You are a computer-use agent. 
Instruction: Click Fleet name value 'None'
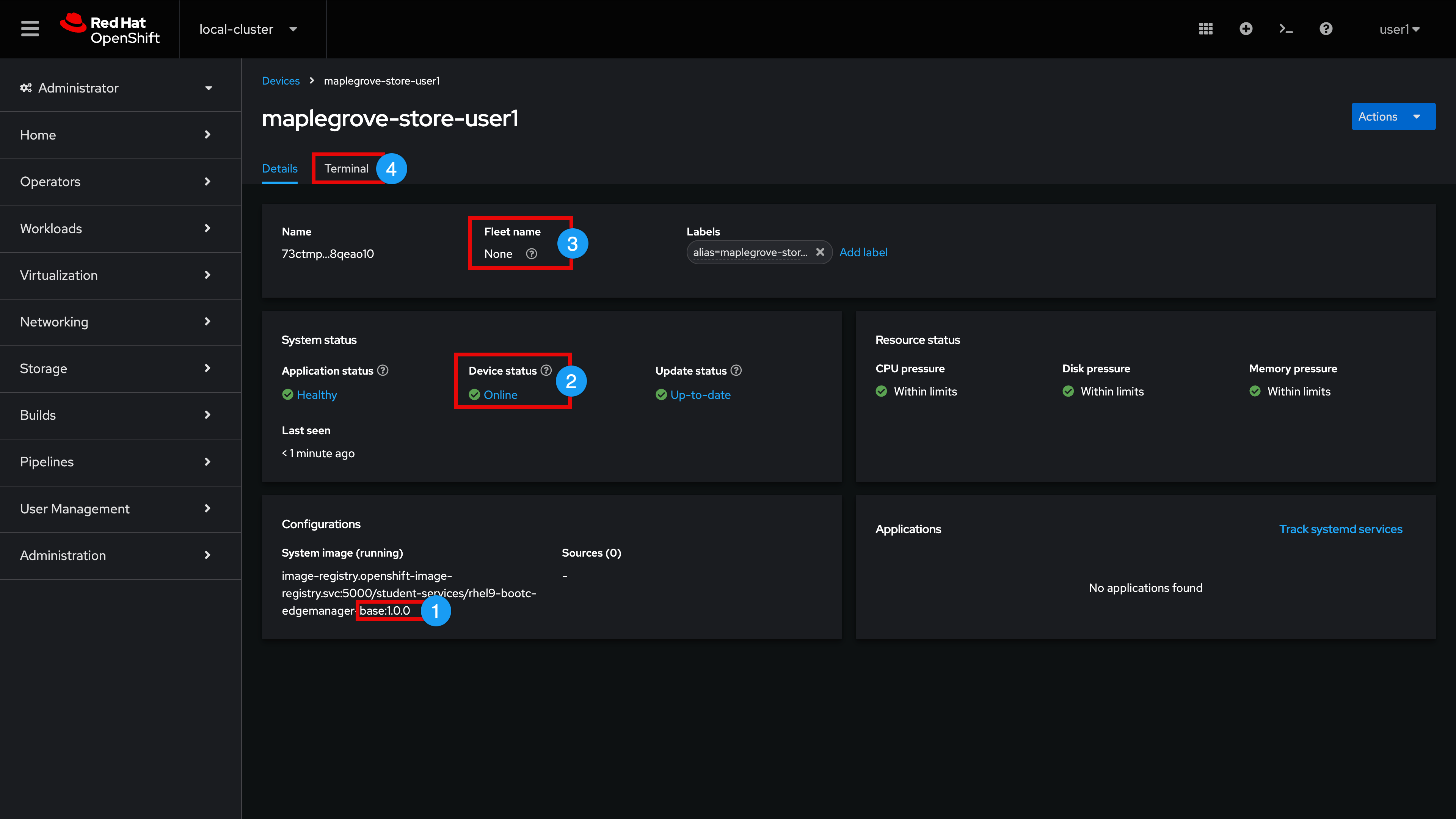tap(498, 254)
